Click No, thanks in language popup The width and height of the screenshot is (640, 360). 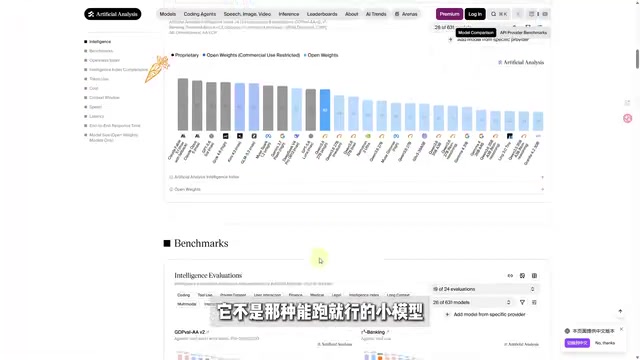pos(605,343)
